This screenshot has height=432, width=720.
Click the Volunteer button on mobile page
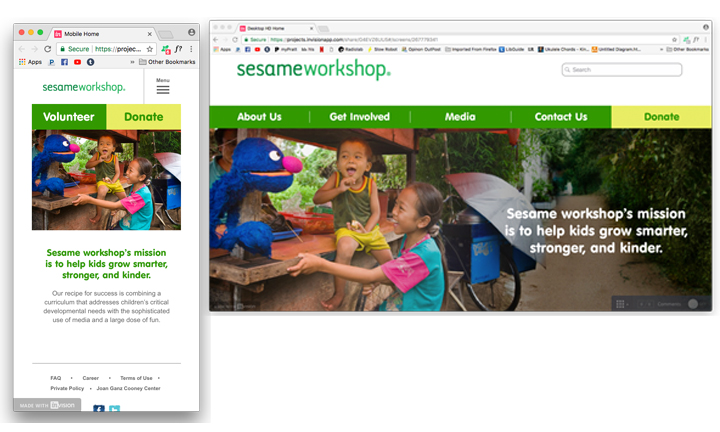click(x=69, y=117)
